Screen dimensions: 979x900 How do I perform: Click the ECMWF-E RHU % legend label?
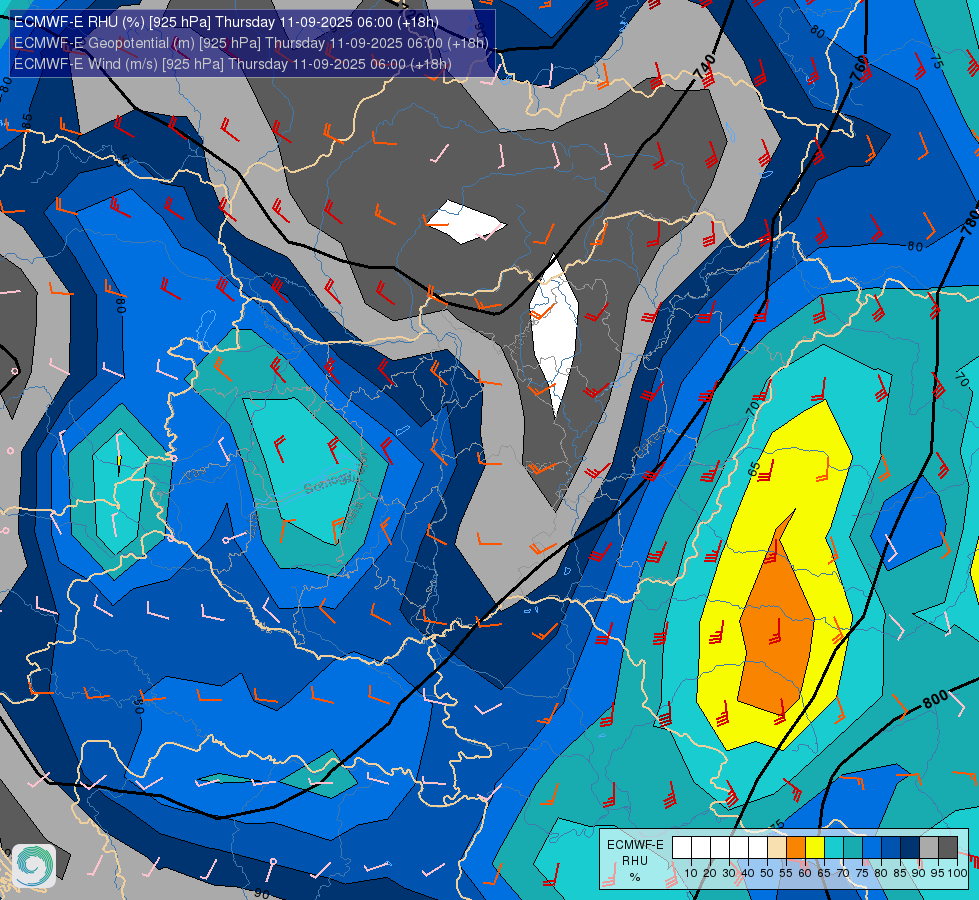(635, 861)
